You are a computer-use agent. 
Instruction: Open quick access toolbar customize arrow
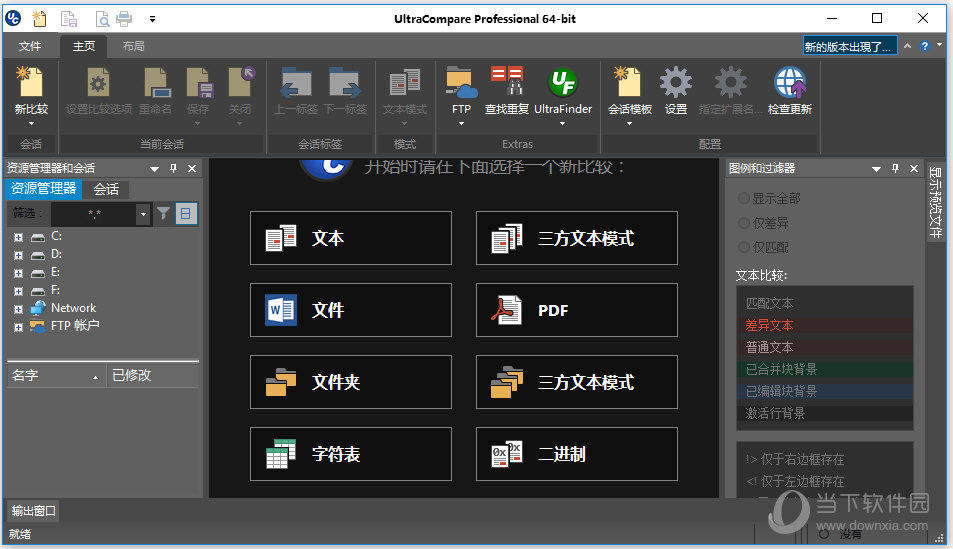153,19
